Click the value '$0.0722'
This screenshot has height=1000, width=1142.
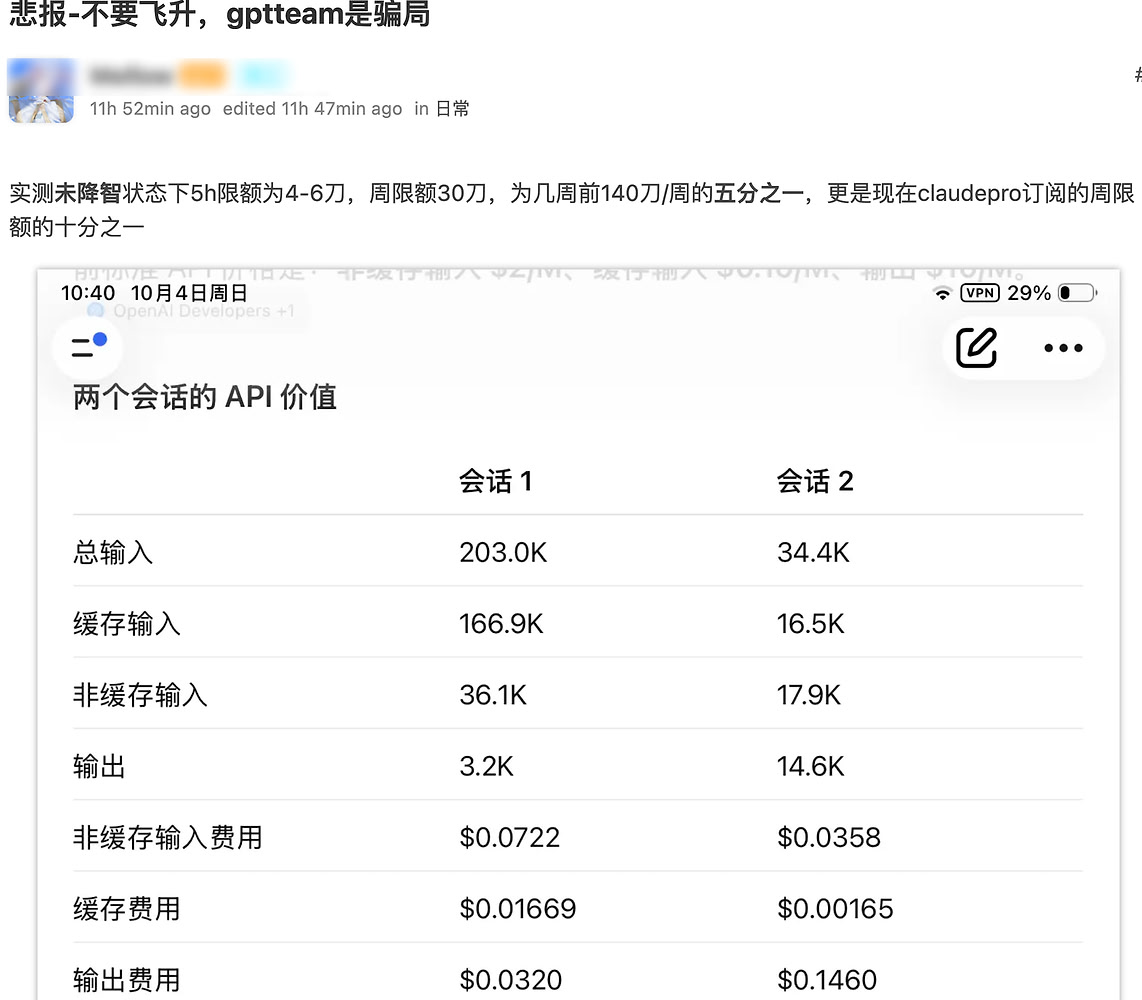[x=510, y=838]
